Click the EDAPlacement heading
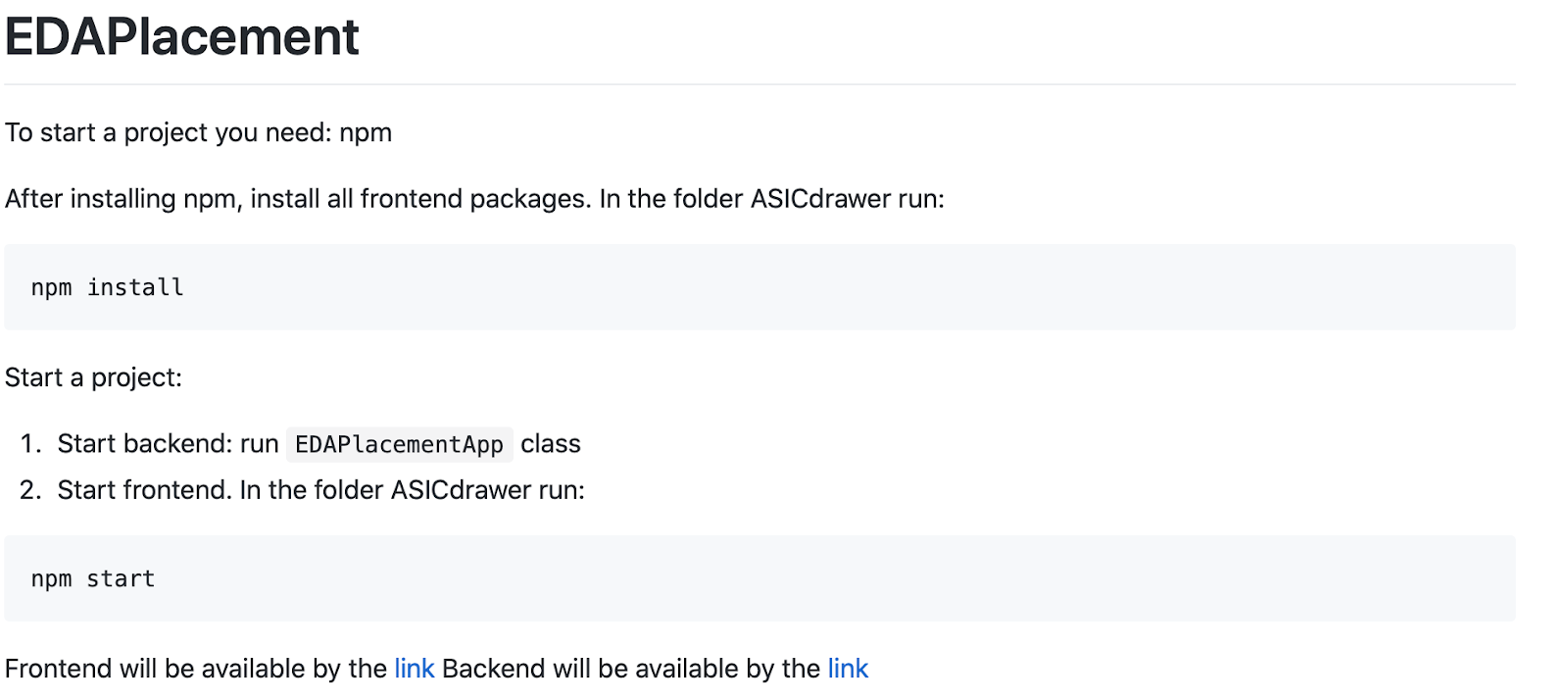1568x700 pixels. (x=182, y=37)
